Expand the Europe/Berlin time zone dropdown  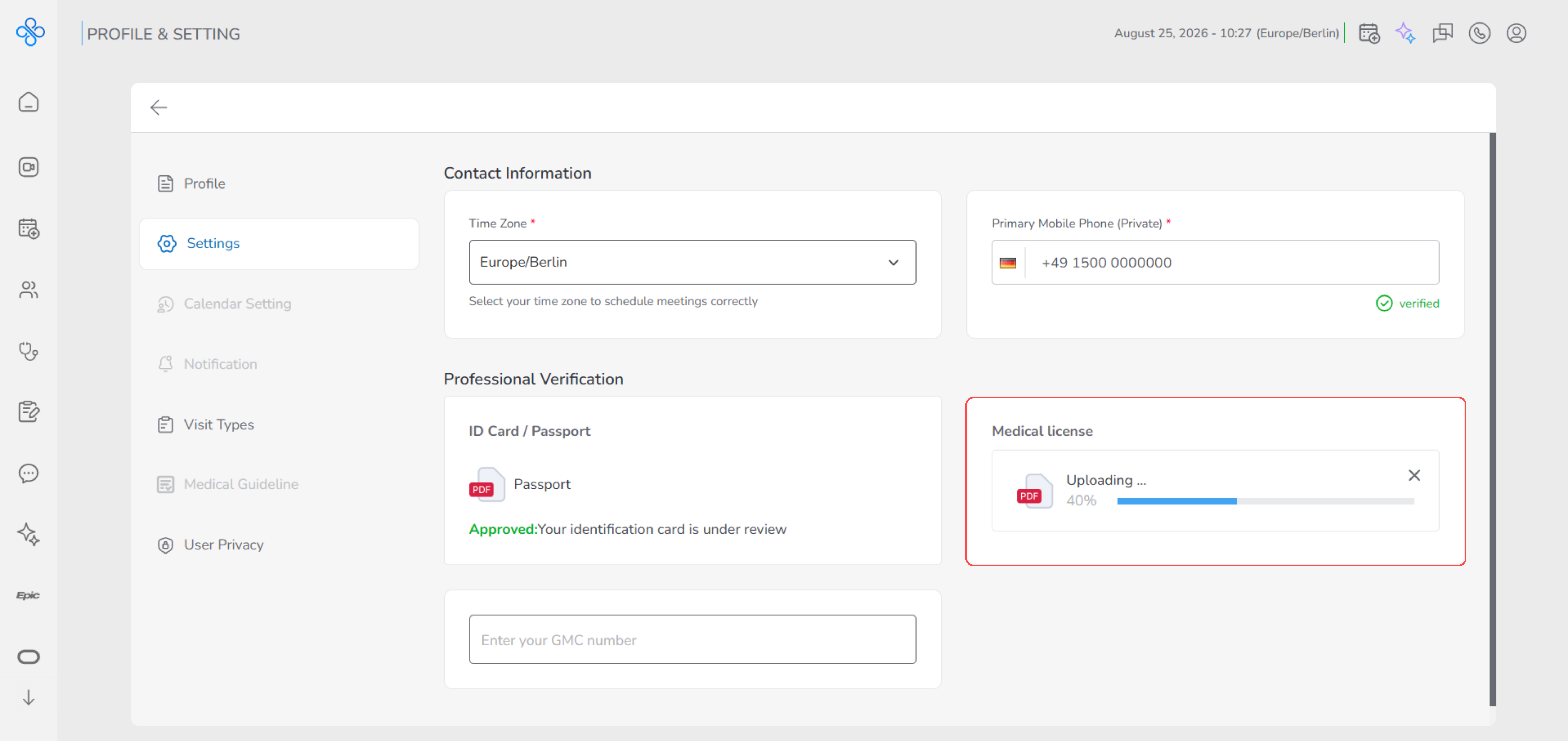[x=692, y=262]
